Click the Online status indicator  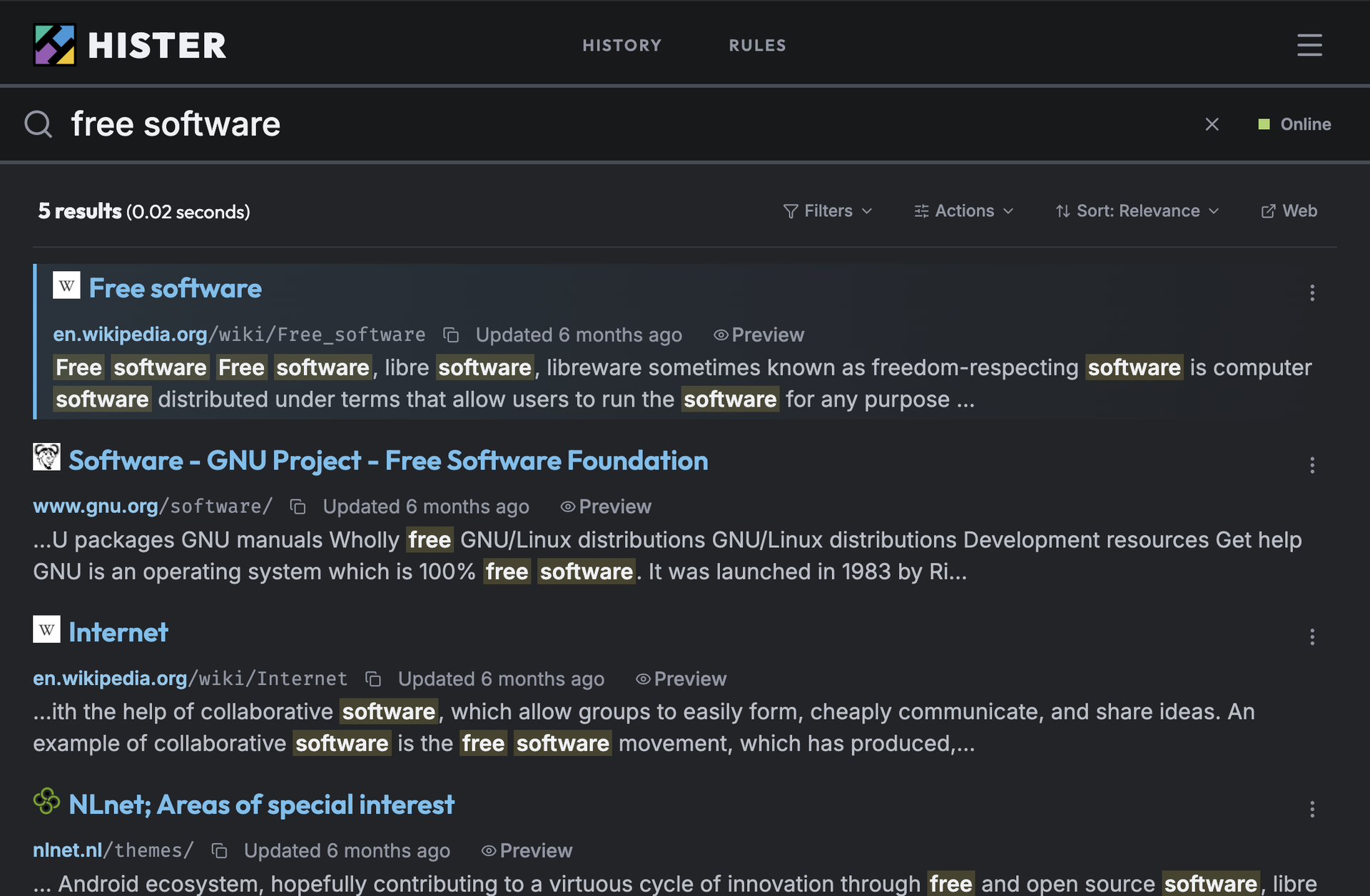coord(1294,124)
